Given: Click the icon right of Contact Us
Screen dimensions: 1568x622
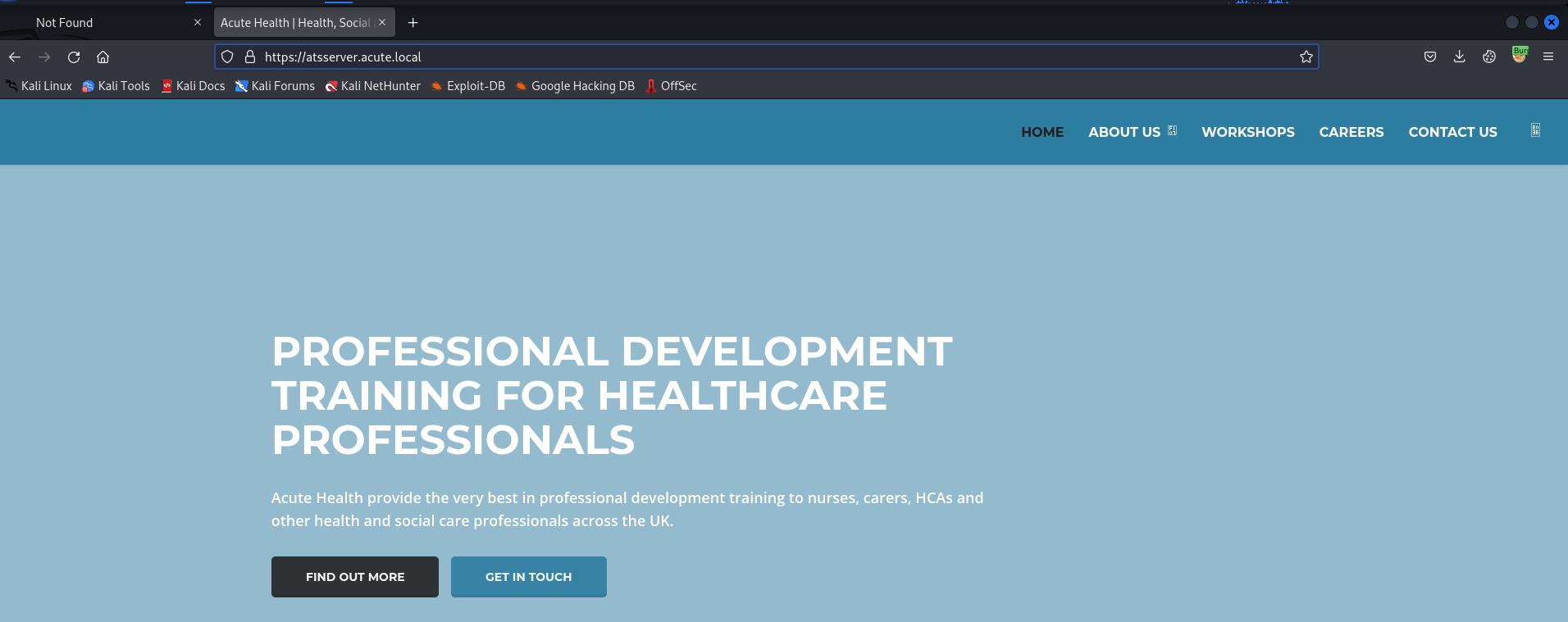Looking at the screenshot, I should (x=1535, y=131).
